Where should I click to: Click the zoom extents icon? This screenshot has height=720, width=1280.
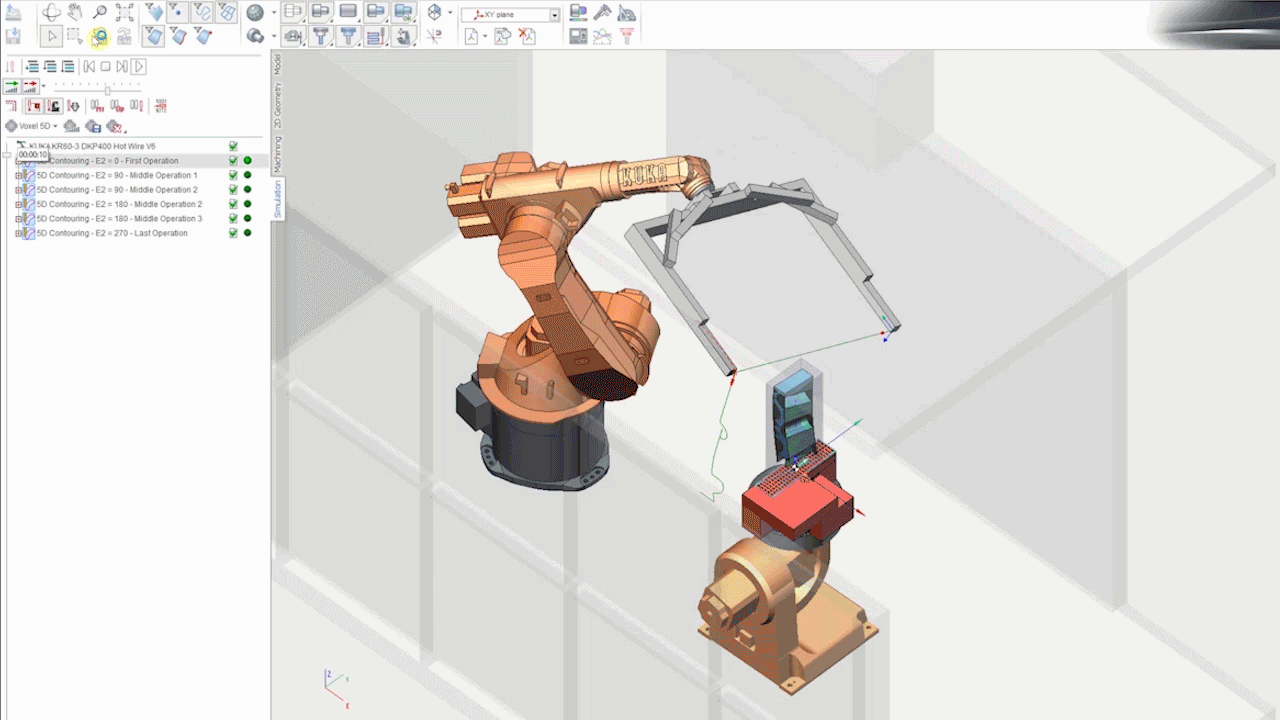[x=125, y=12]
